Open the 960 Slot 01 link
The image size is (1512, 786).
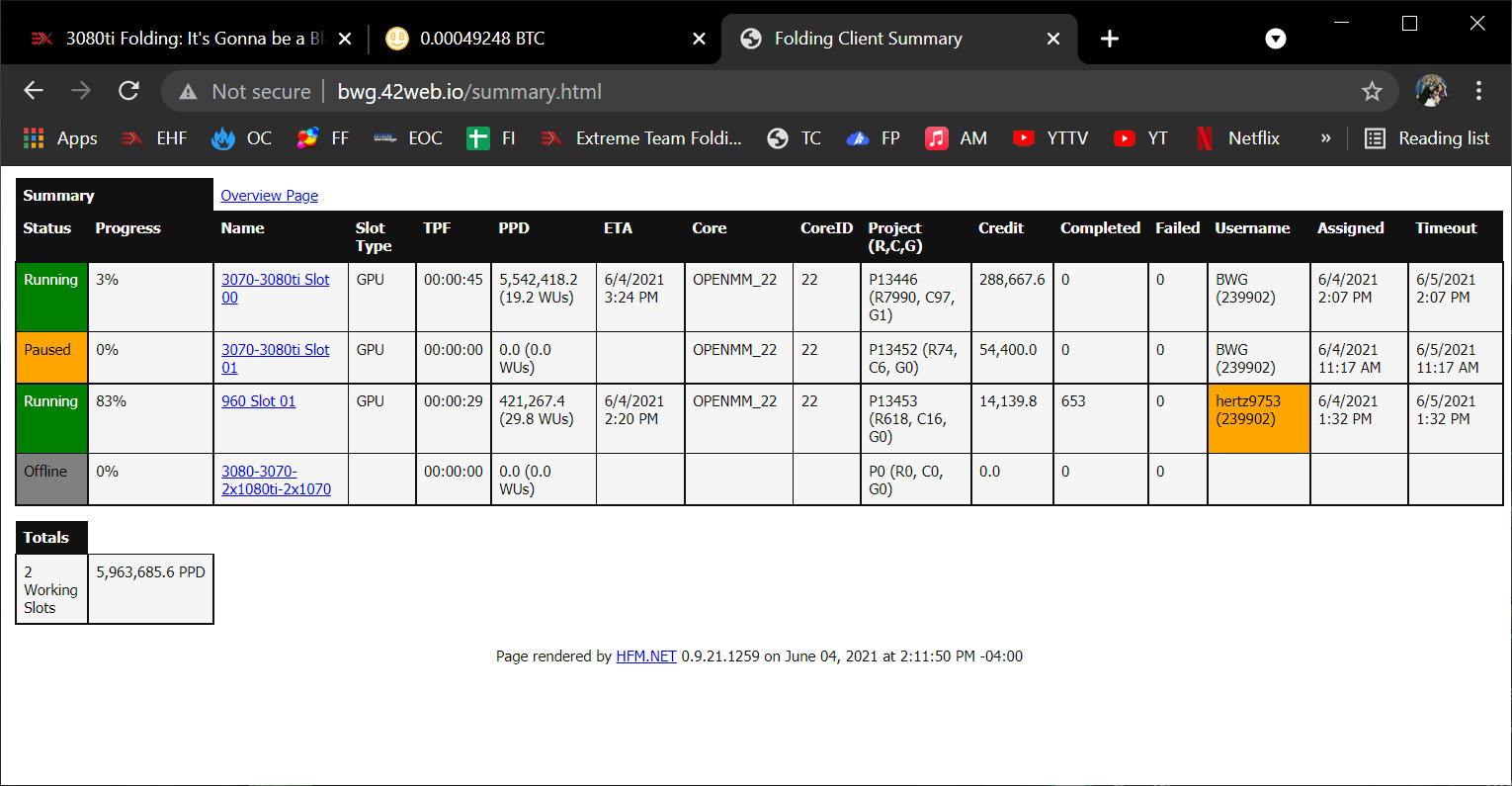tap(258, 401)
